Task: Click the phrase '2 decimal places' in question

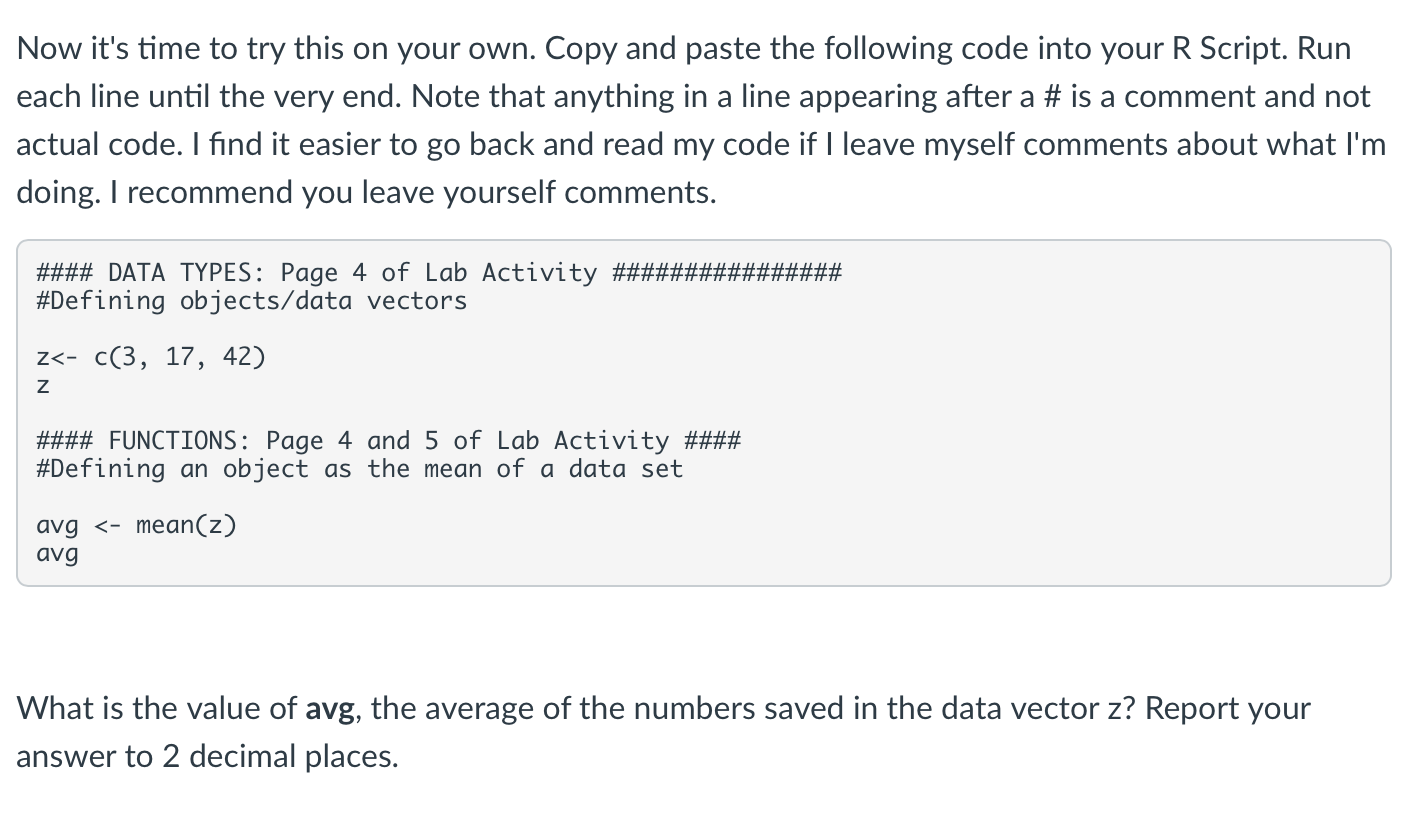Action: tap(279, 757)
